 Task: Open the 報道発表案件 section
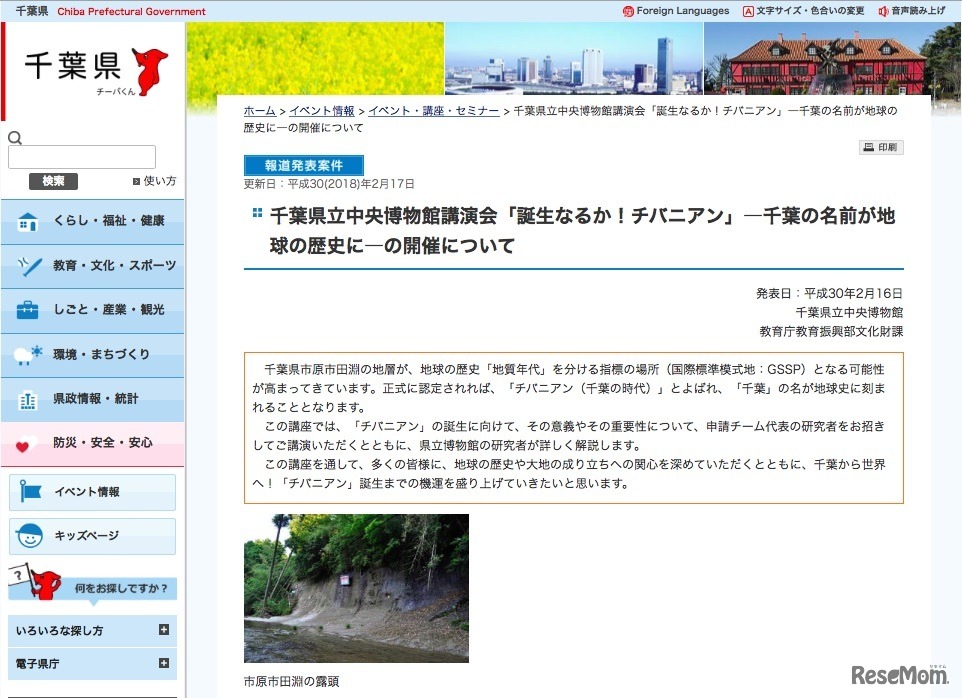(303, 165)
